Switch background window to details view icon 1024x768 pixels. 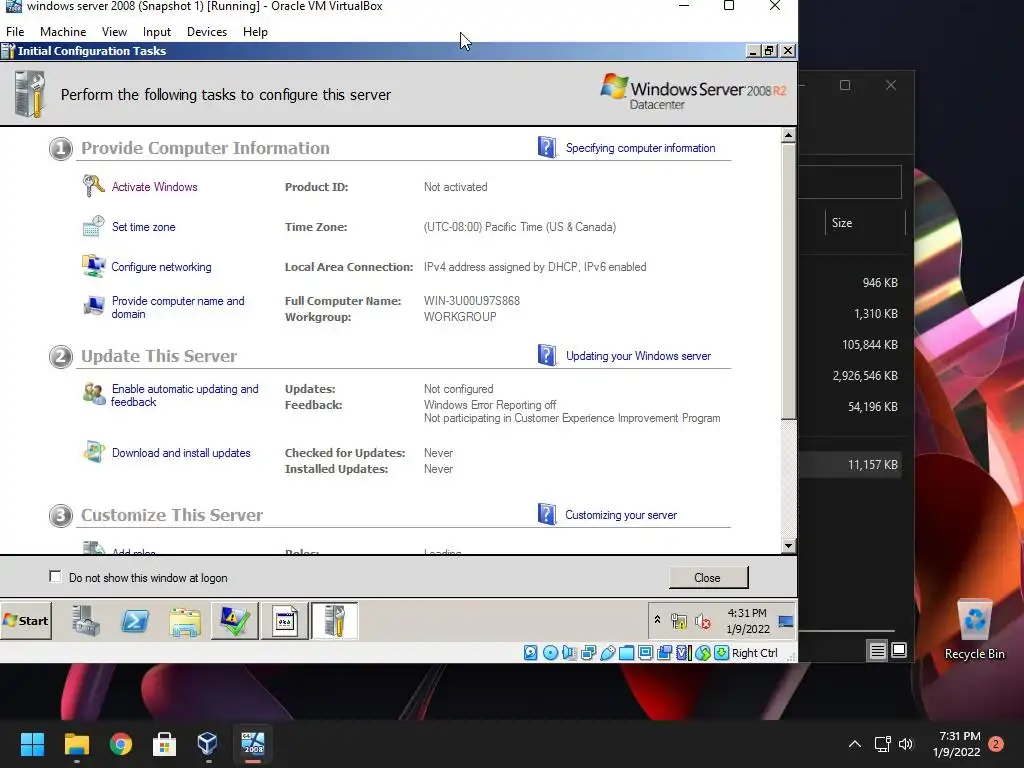(877, 650)
